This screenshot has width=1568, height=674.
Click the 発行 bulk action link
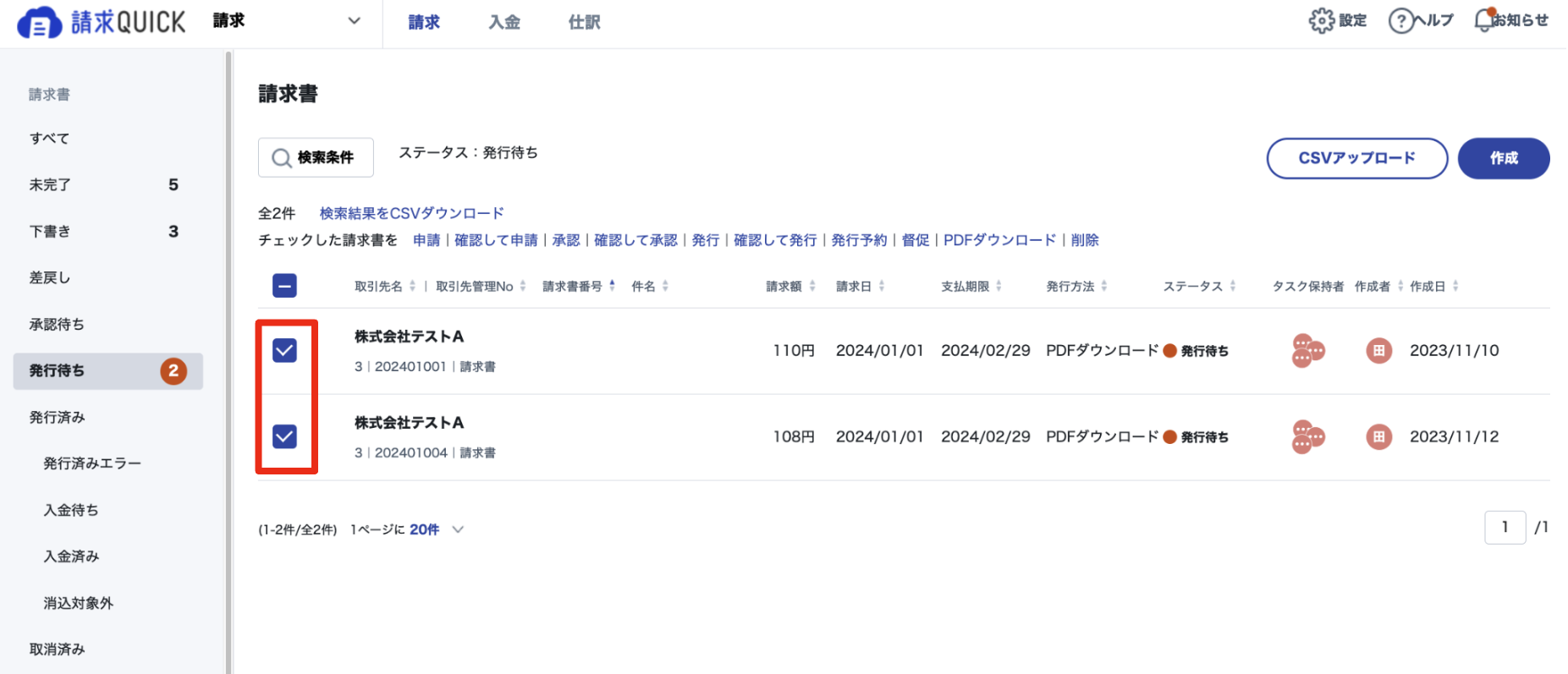(x=706, y=240)
